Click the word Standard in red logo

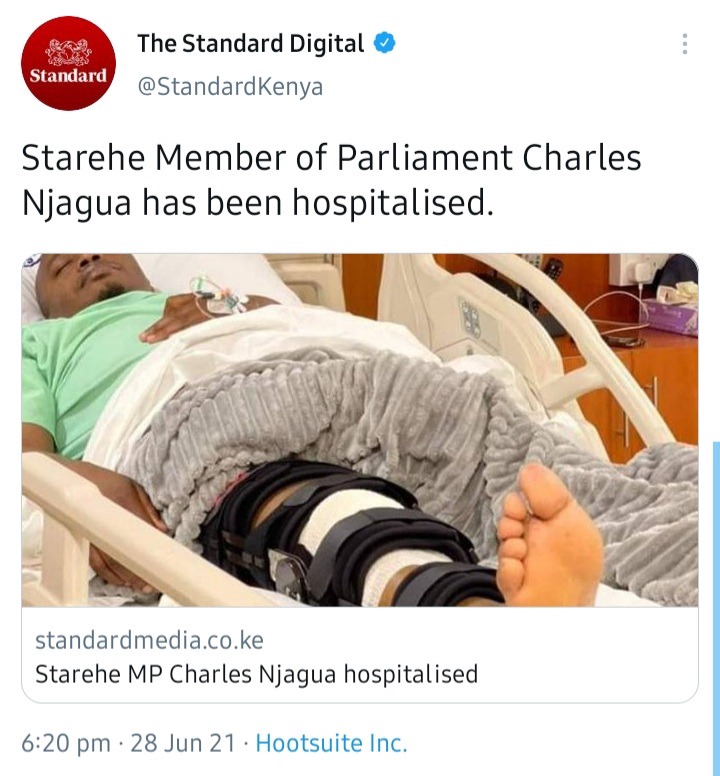click(68, 76)
